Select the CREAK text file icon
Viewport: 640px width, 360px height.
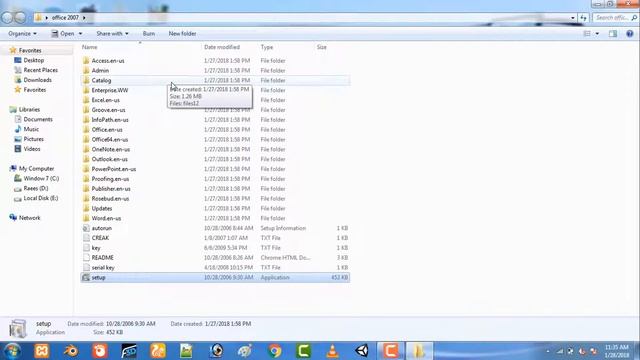[86, 238]
